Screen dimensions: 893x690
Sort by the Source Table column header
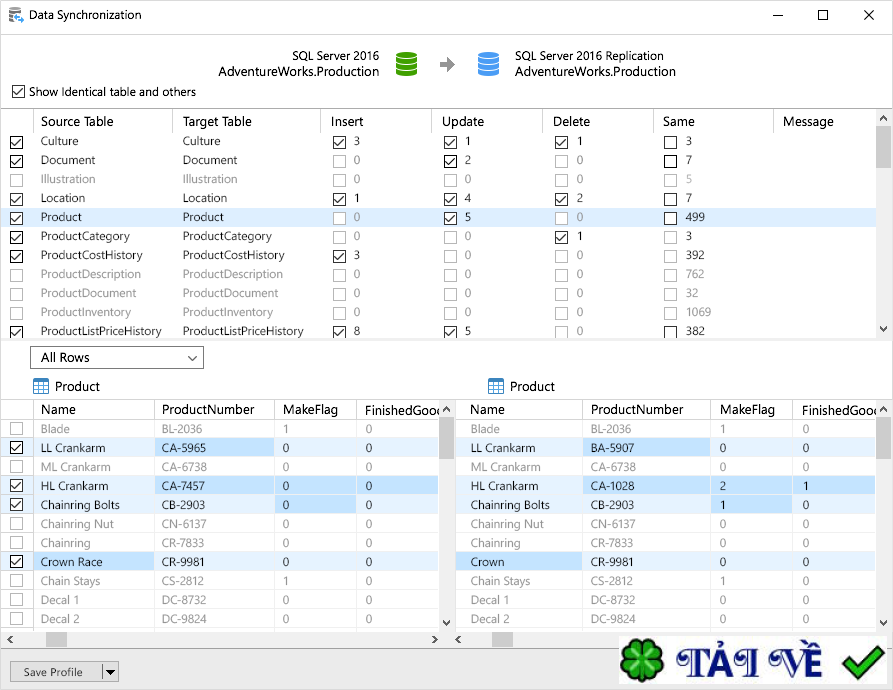pyautogui.click(x=103, y=121)
